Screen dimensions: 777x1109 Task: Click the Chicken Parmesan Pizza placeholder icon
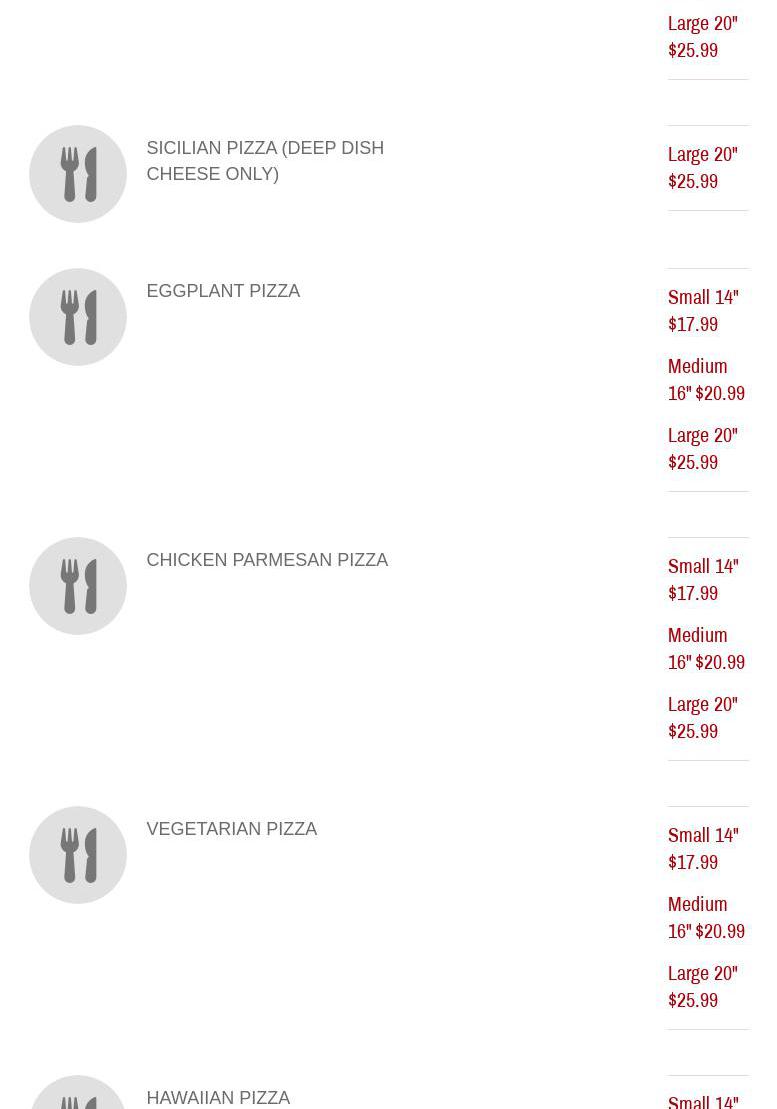[x=78, y=586]
